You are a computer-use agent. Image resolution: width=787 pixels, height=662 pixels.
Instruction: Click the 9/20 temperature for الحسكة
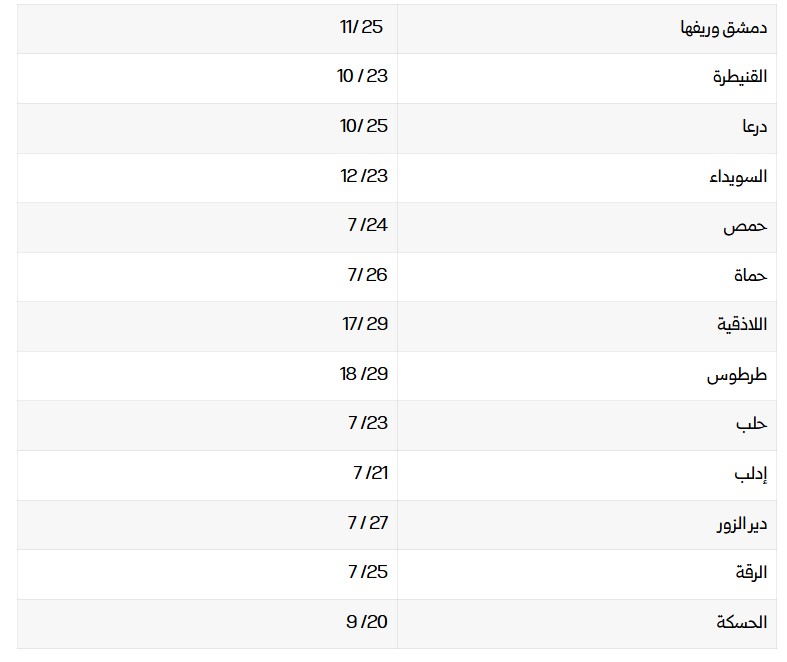[x=367, y=621]
